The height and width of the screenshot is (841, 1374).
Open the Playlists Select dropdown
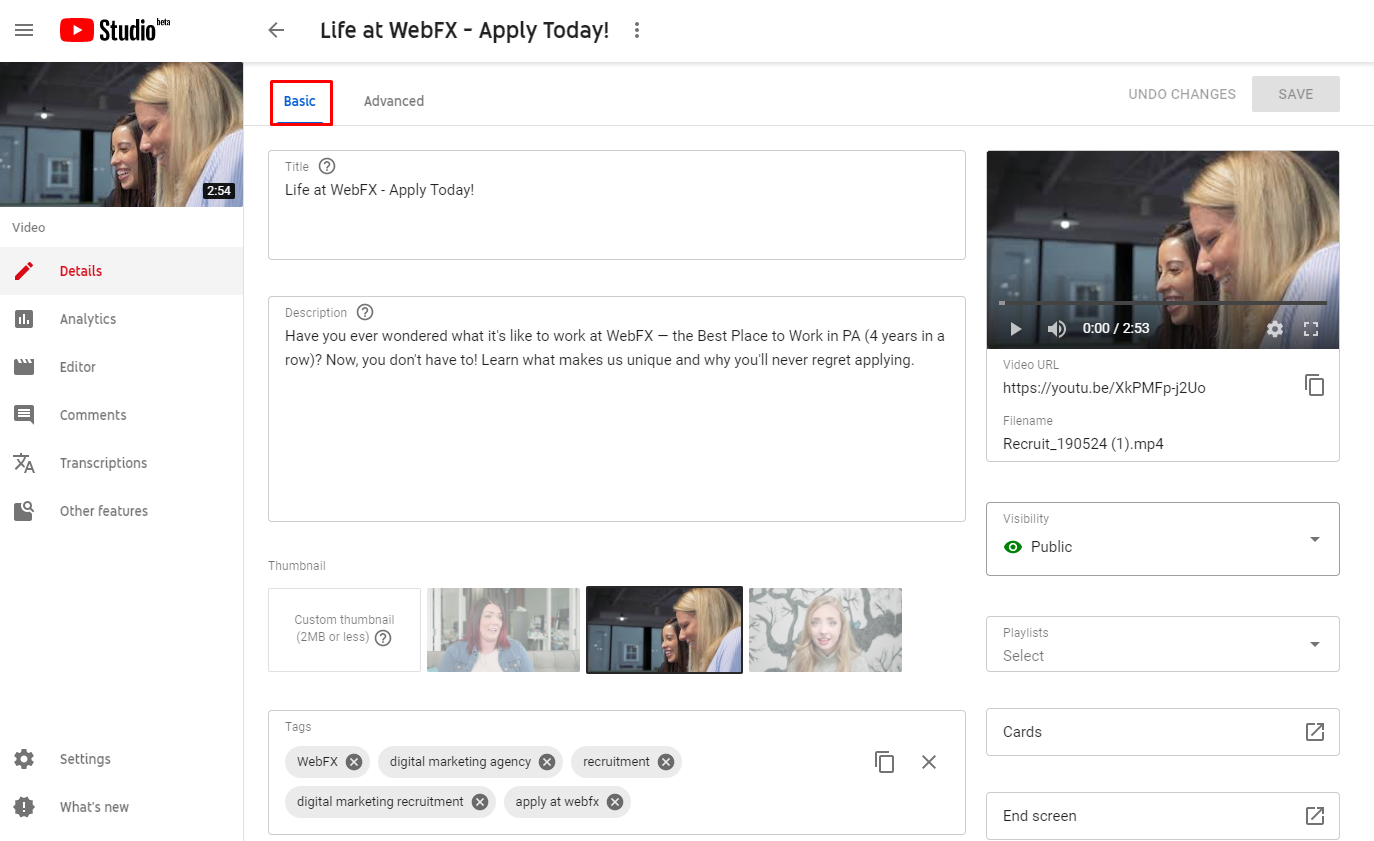click(x=1314, y=644)
